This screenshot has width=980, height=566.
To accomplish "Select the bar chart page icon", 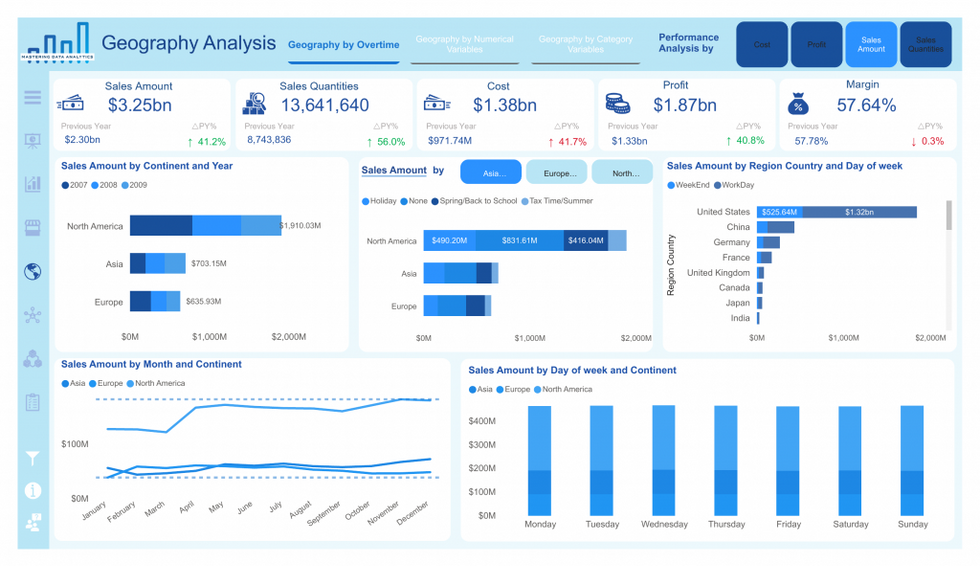I will 32,184.
